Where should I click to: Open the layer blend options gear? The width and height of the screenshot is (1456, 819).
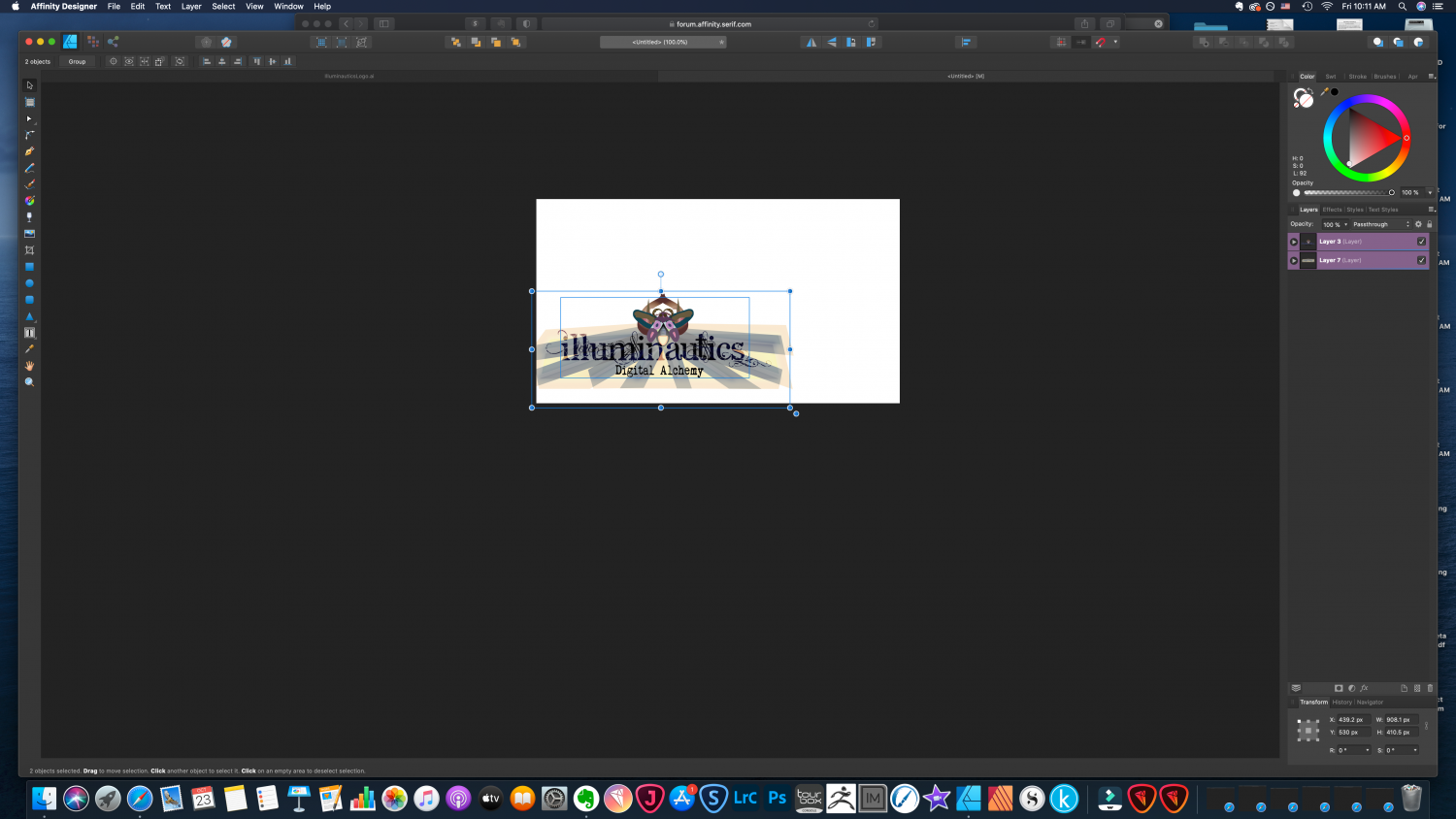[x=1418, y=224]
